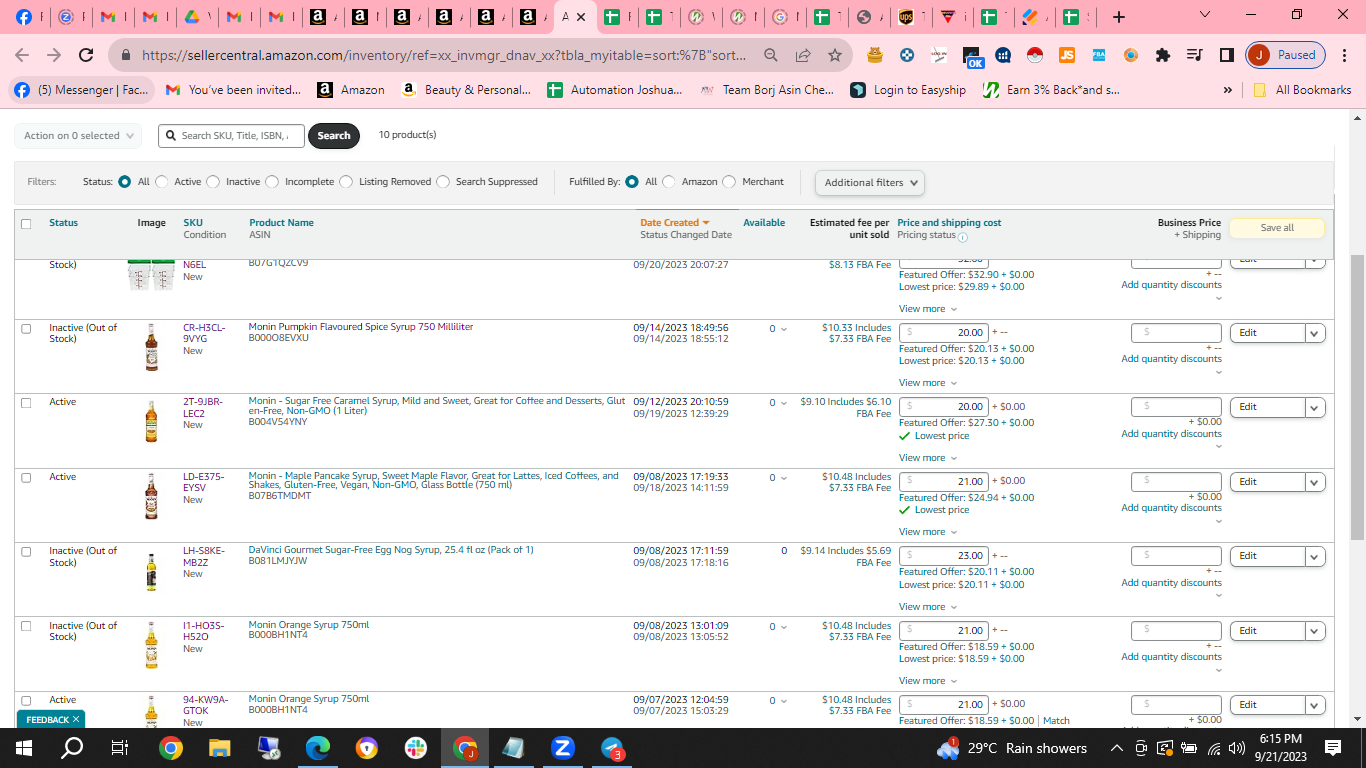This screenshot has width=1366, height=768.
Task: Go back to the previous page
Action: tap(22, 56)
